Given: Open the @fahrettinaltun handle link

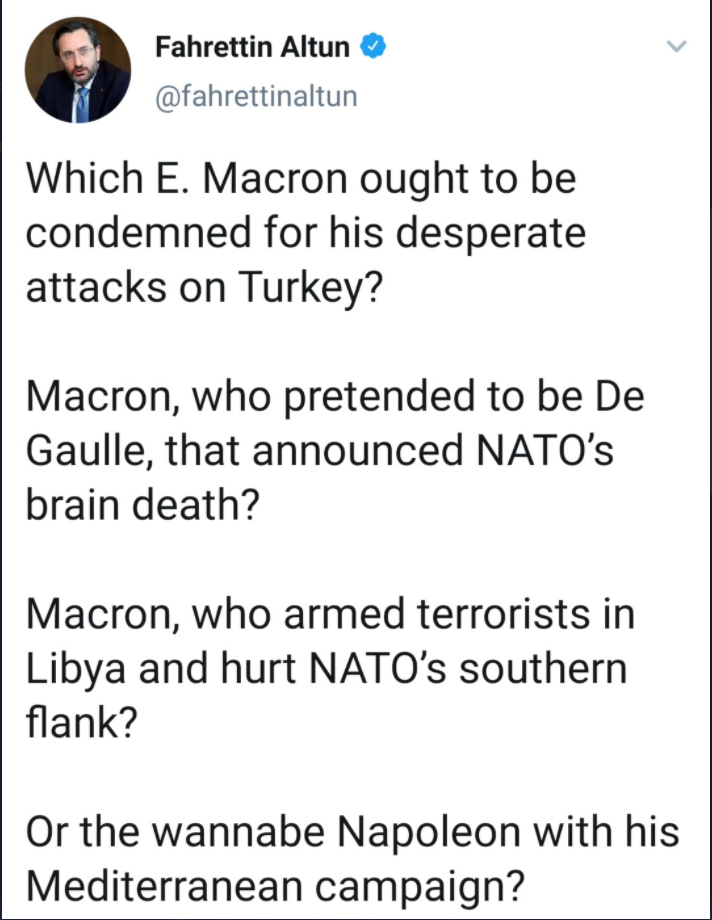Looking at the screenshot, I should pyautogui.click(x=257, y=96).
